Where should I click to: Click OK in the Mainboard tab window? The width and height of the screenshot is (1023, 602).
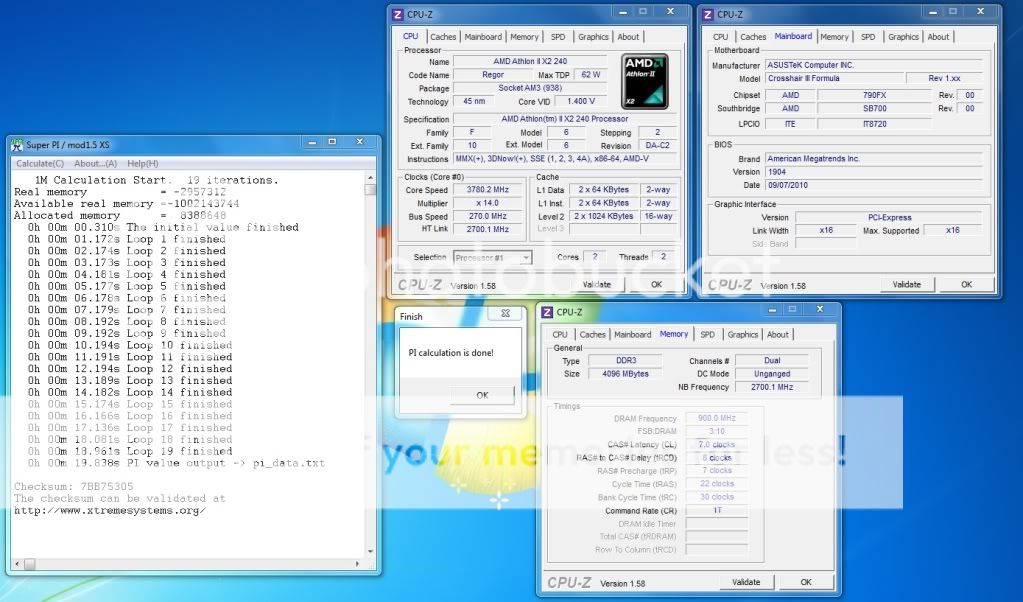[966, 284]
